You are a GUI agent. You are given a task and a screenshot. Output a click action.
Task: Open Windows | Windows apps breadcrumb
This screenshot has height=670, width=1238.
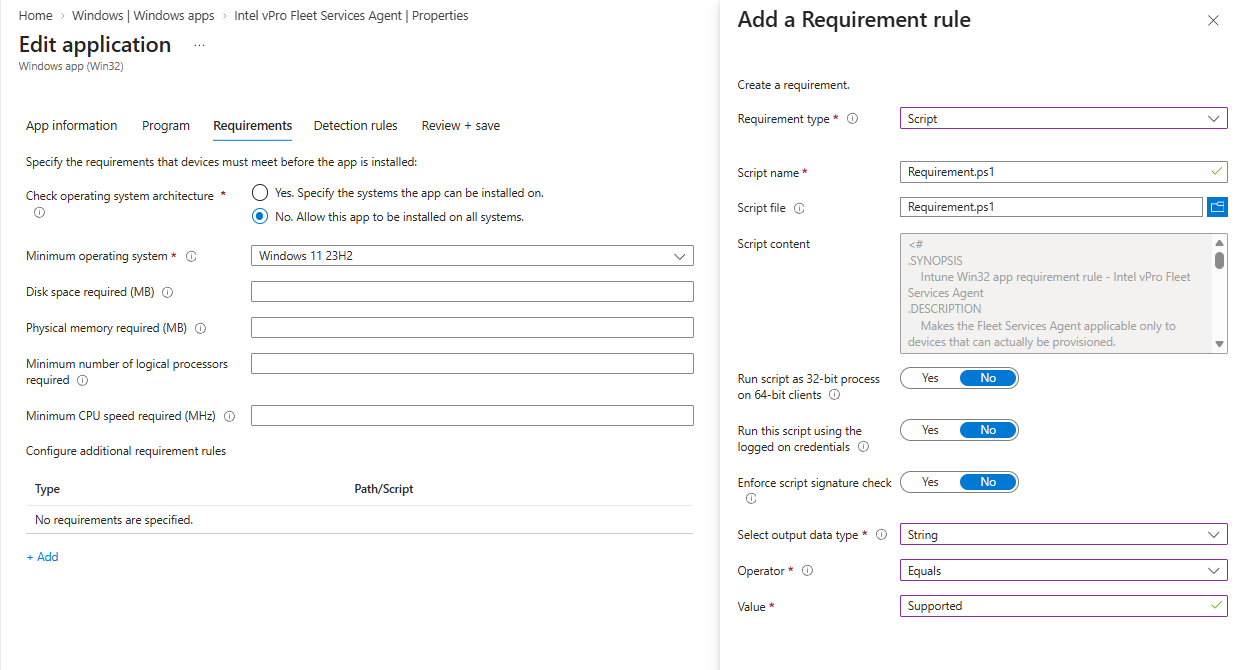point(143,16)
